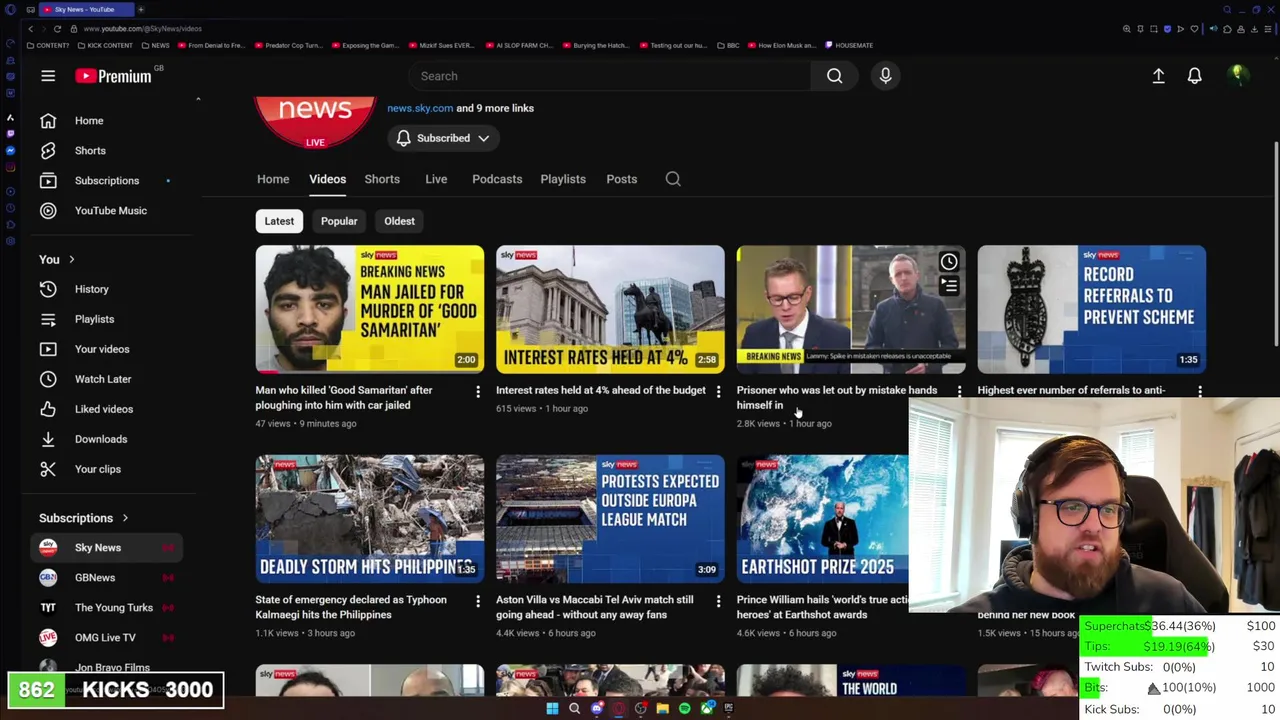Open the HOUSEMATE bookmark

point(848,45)
